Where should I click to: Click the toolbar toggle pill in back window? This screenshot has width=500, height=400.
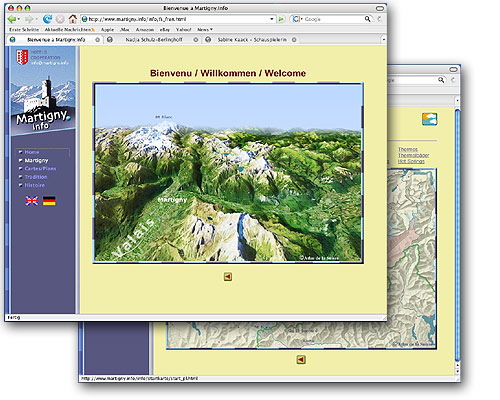pos(453,69)
